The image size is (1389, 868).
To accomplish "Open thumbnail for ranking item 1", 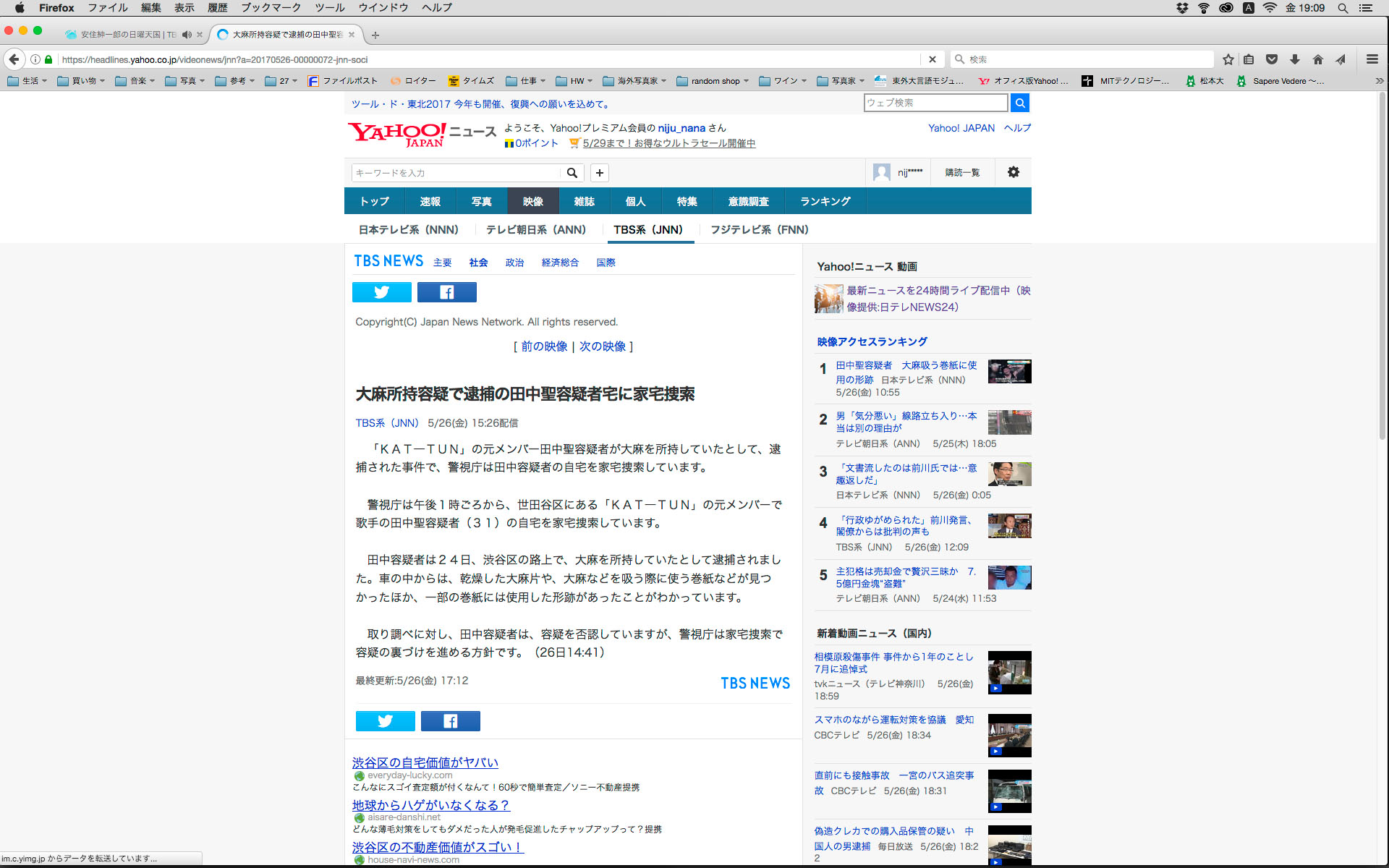I will (1009, 372).
